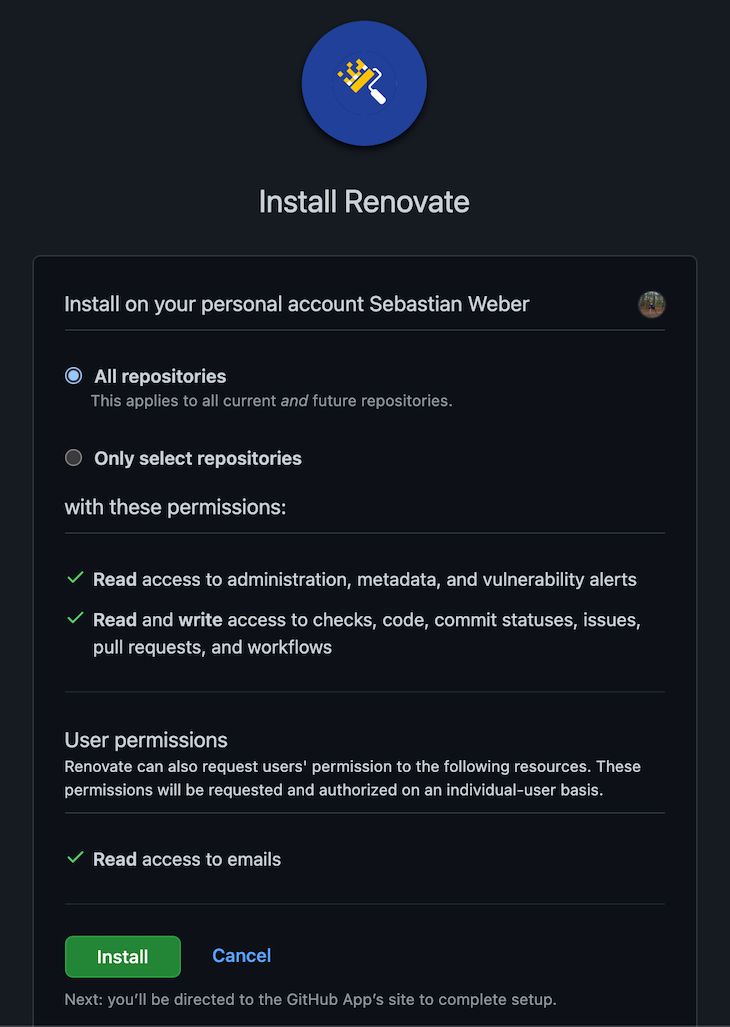
Task: Click the Install Renovate page heading
Action: (364, 201)
